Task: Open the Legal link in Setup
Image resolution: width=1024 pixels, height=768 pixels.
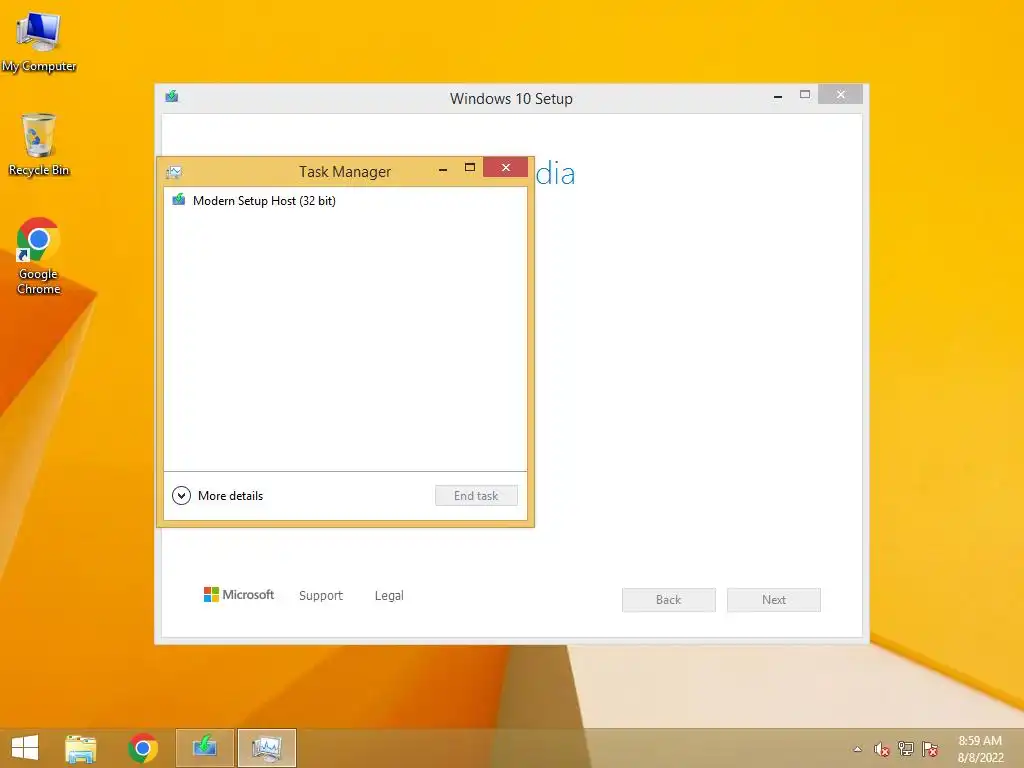Action: [389, 596]
